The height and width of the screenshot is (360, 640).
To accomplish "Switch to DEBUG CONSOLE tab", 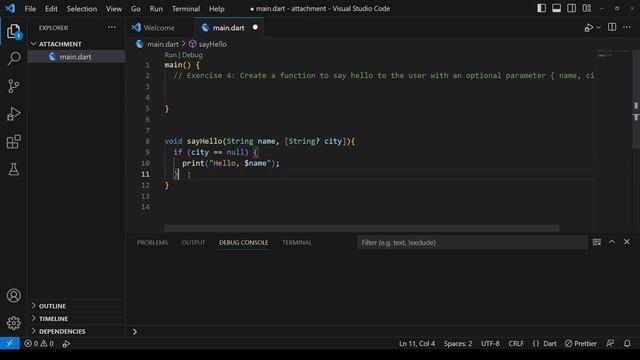I will tap(244, 242).
